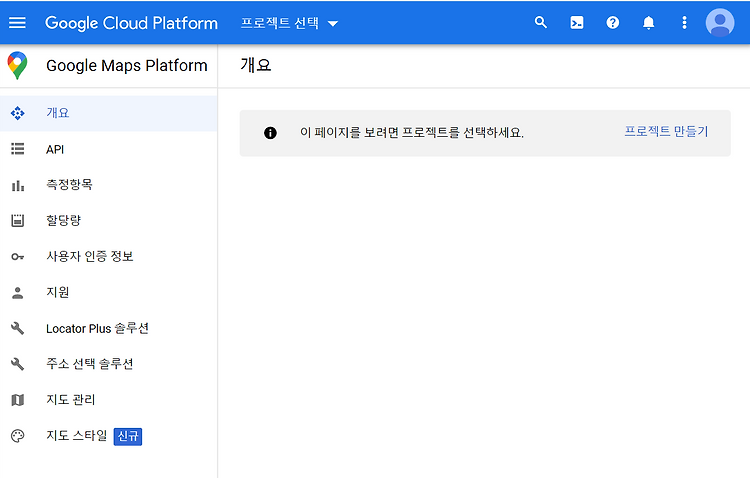Image resolution: width=750 pixels, height=478 pixels.
Task: Click the dropdown arrow next to 프로젝트 선택
Action: 333,23
